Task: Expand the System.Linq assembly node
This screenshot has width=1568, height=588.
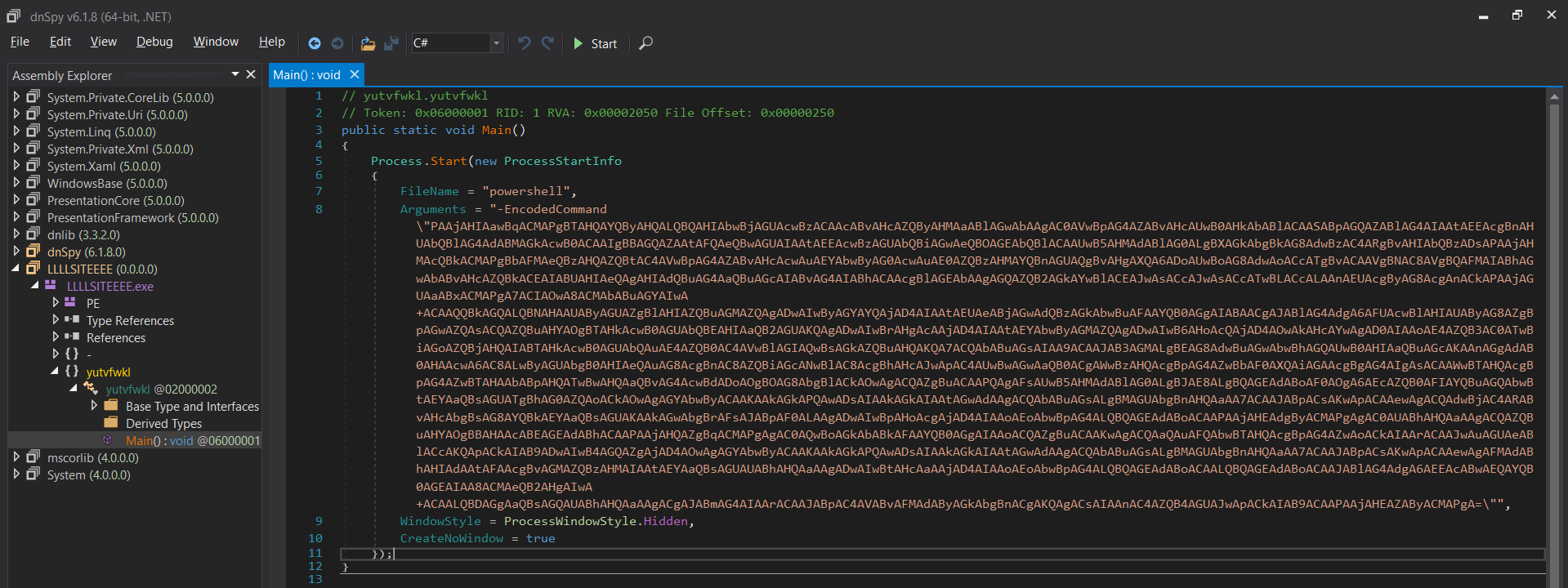Action: click(16, 131)
